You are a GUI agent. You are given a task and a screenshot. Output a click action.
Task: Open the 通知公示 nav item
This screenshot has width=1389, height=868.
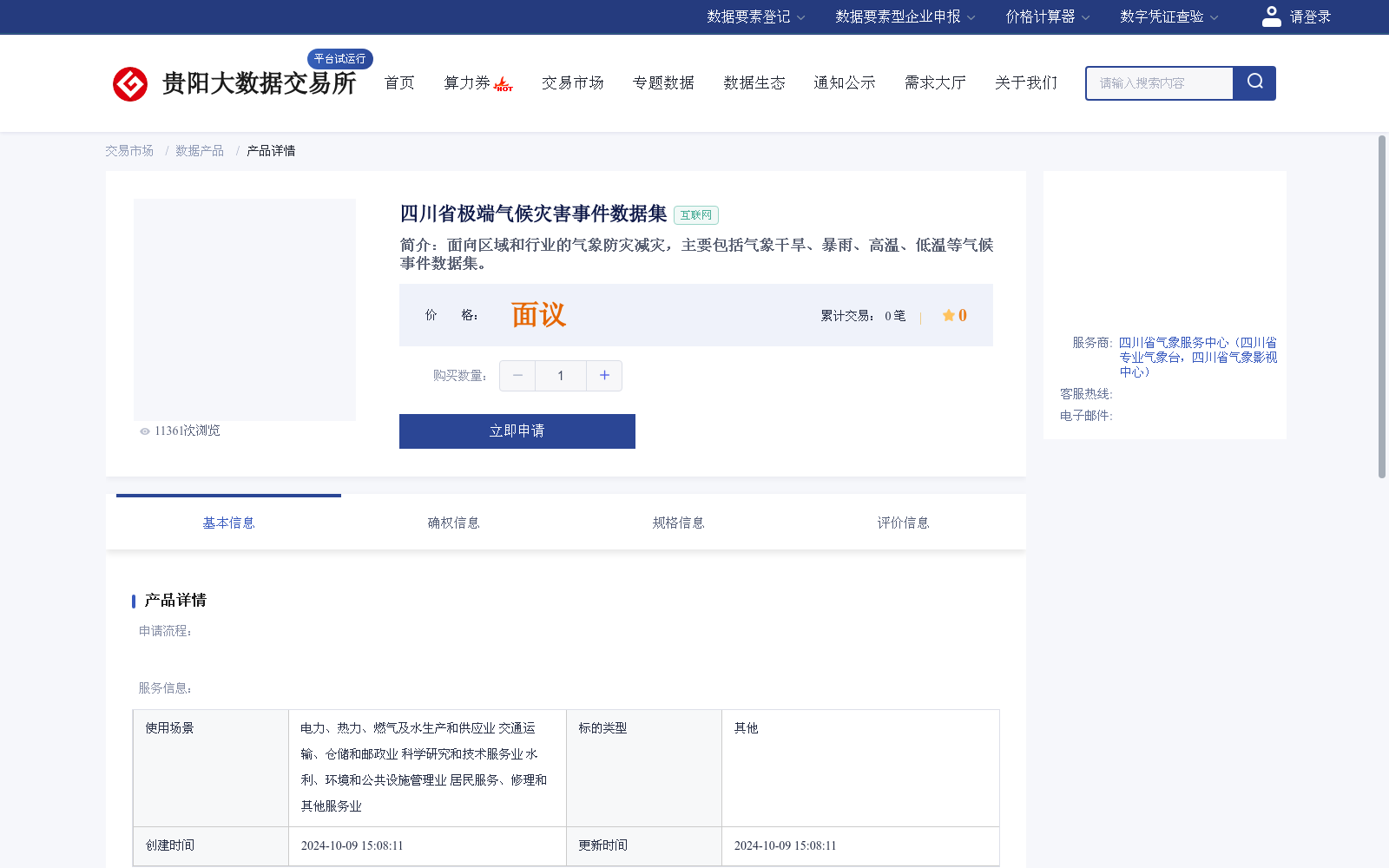845,82
